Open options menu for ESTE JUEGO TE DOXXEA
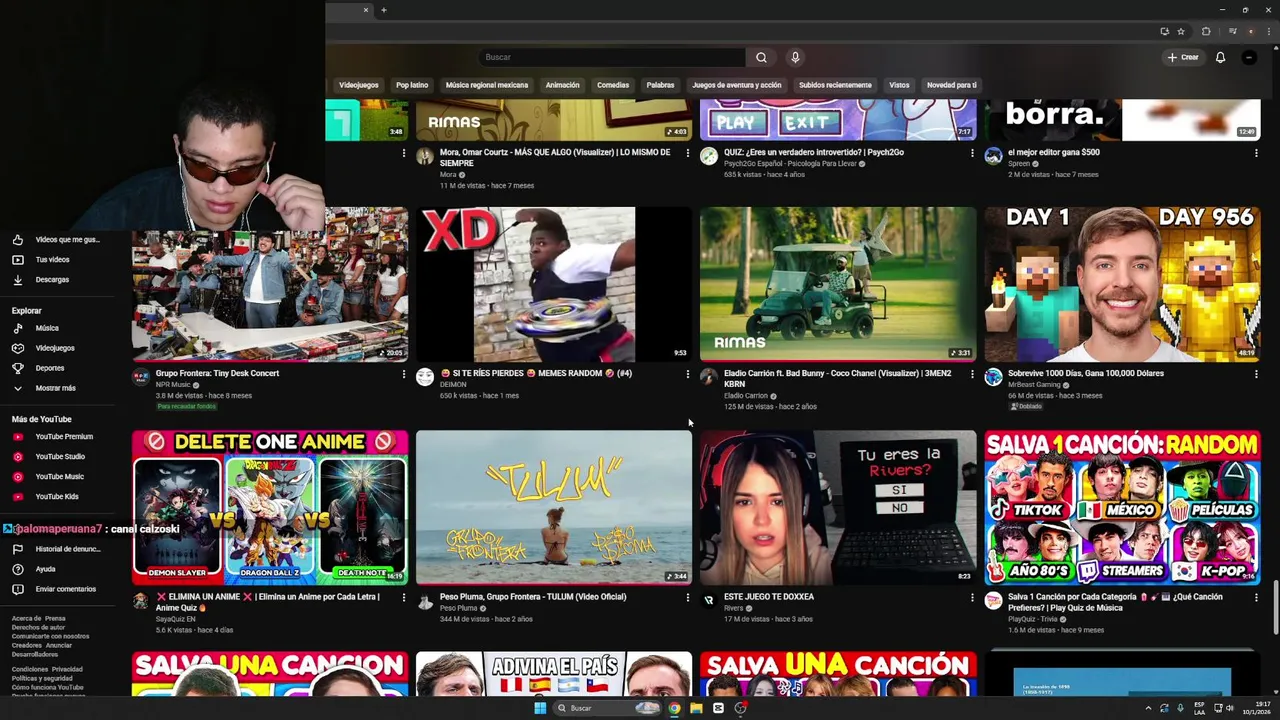Screen dimensions: 1280x720 (972, 597)
